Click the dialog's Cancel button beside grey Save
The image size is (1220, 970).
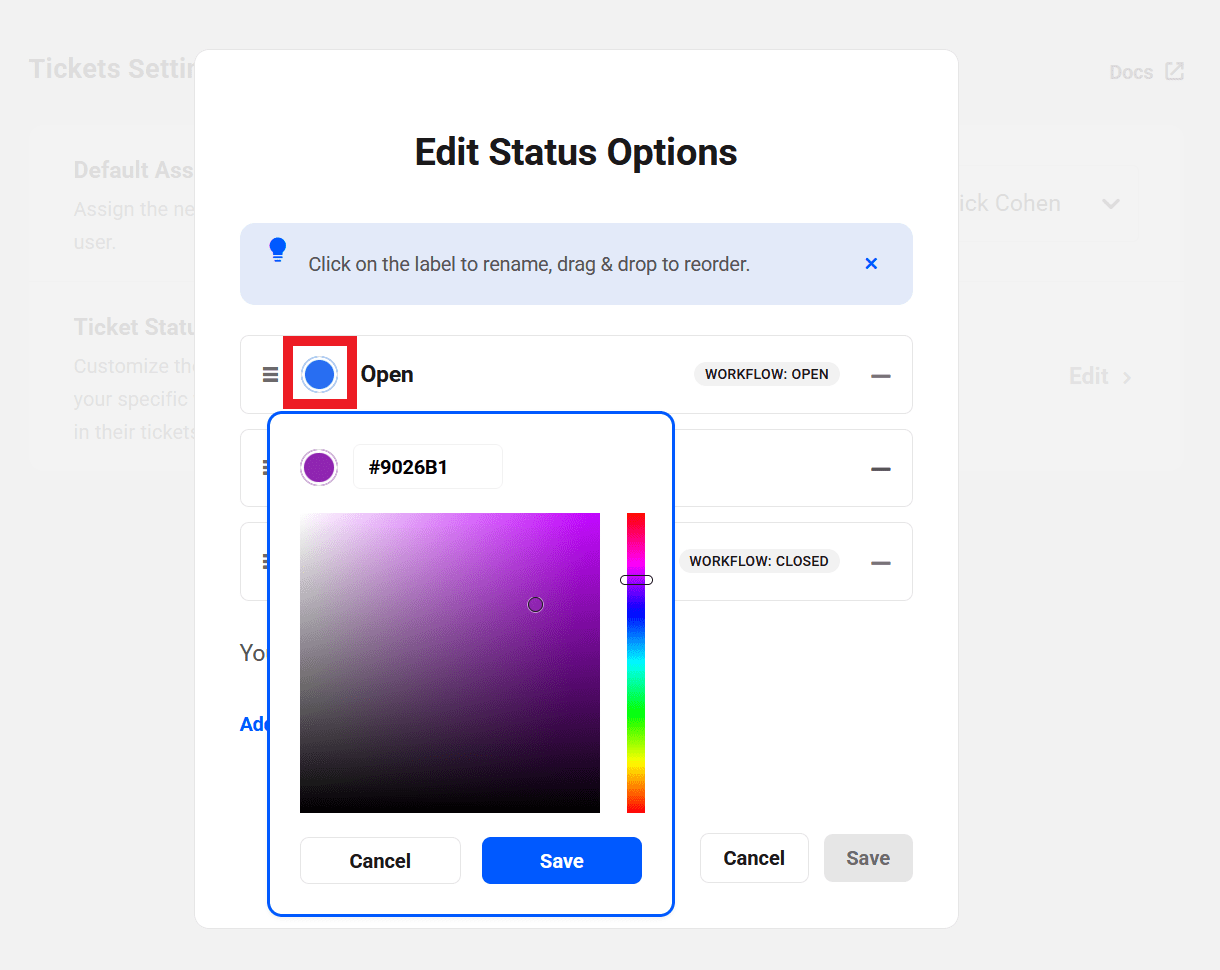754,858
